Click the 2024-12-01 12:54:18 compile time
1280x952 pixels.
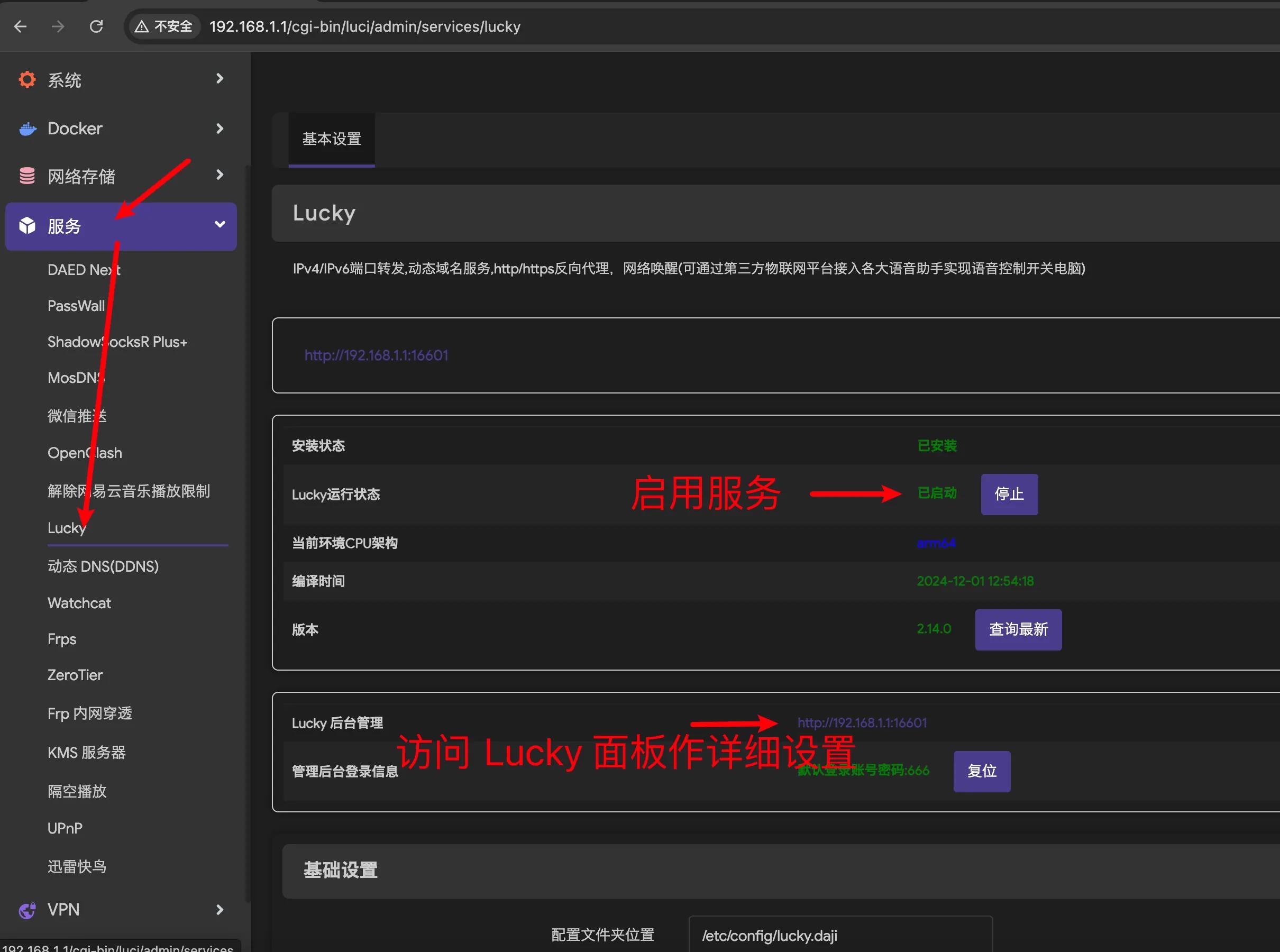[975, 581]
